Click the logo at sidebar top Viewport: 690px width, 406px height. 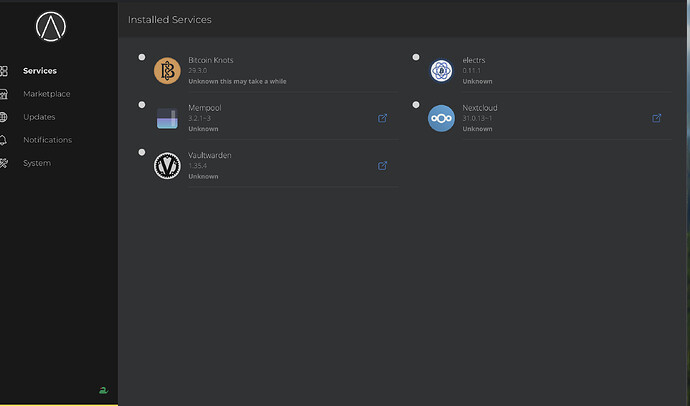pyautogui.click(x=51, y=26)
